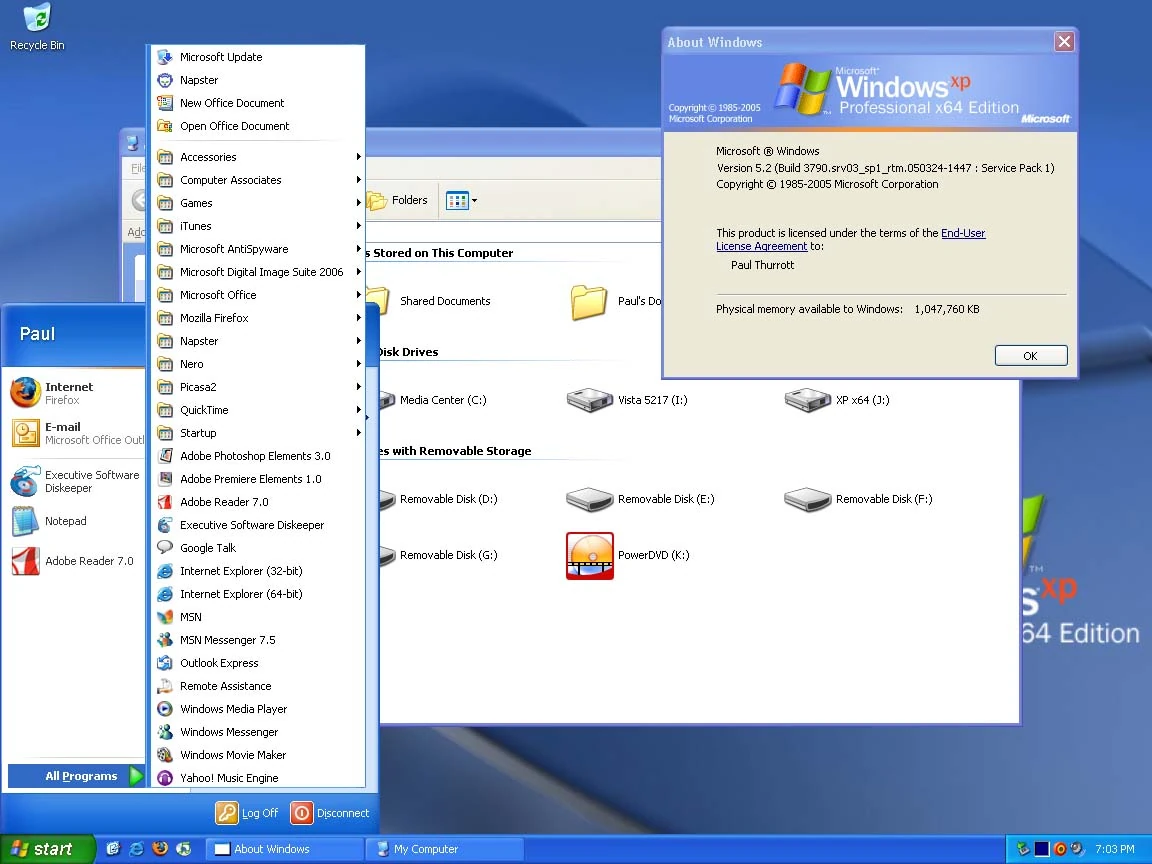The height and width of the screenshot is (864, 1152).
Task: Launch Firefox from the Start menu pinned list
Action: (x=68, y=393)
